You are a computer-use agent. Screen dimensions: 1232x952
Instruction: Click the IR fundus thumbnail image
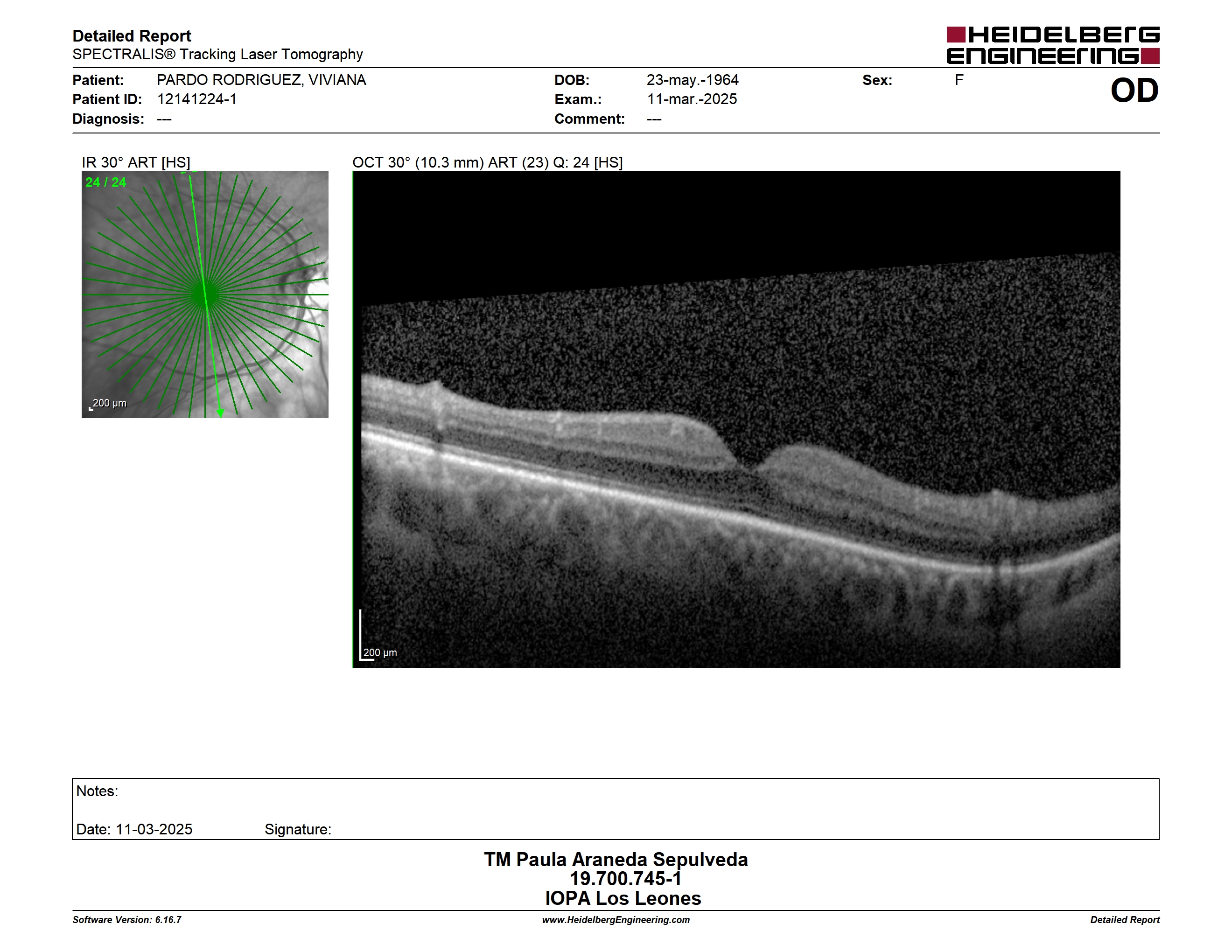pos(205,294)
